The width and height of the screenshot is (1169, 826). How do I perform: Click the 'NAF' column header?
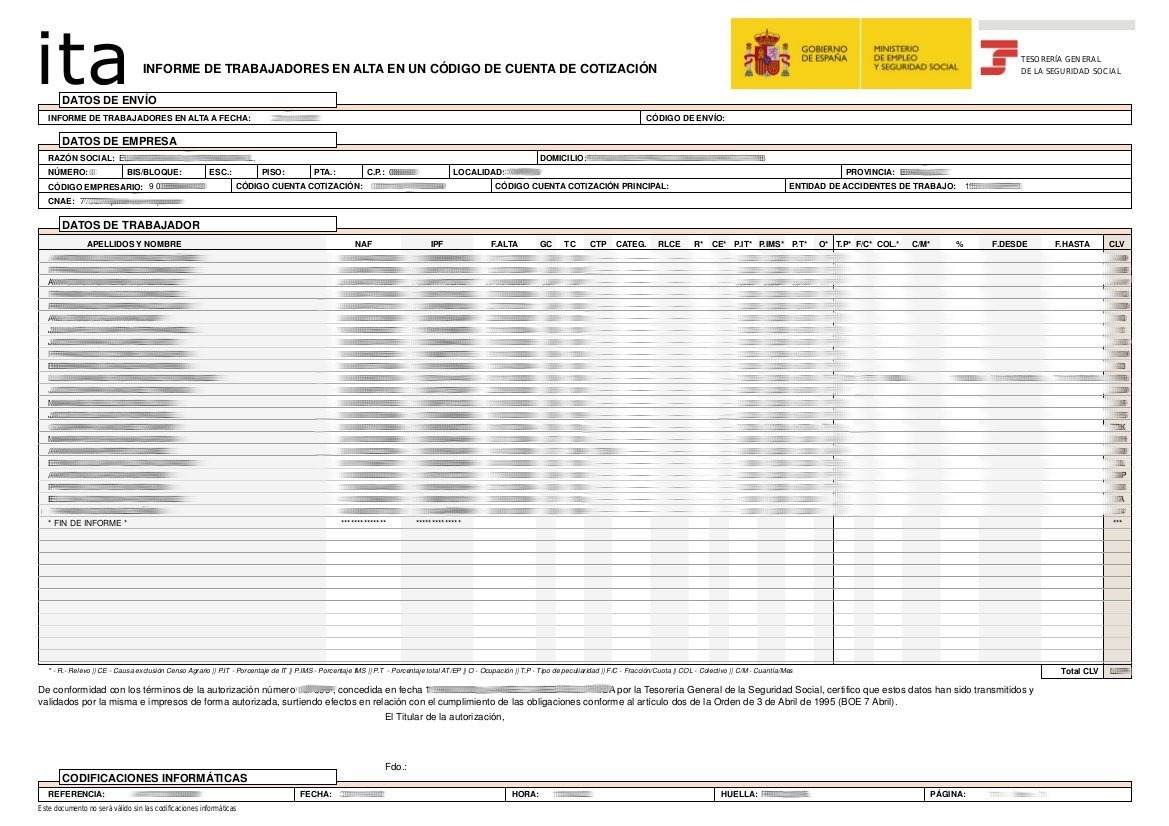click(363, 244)
